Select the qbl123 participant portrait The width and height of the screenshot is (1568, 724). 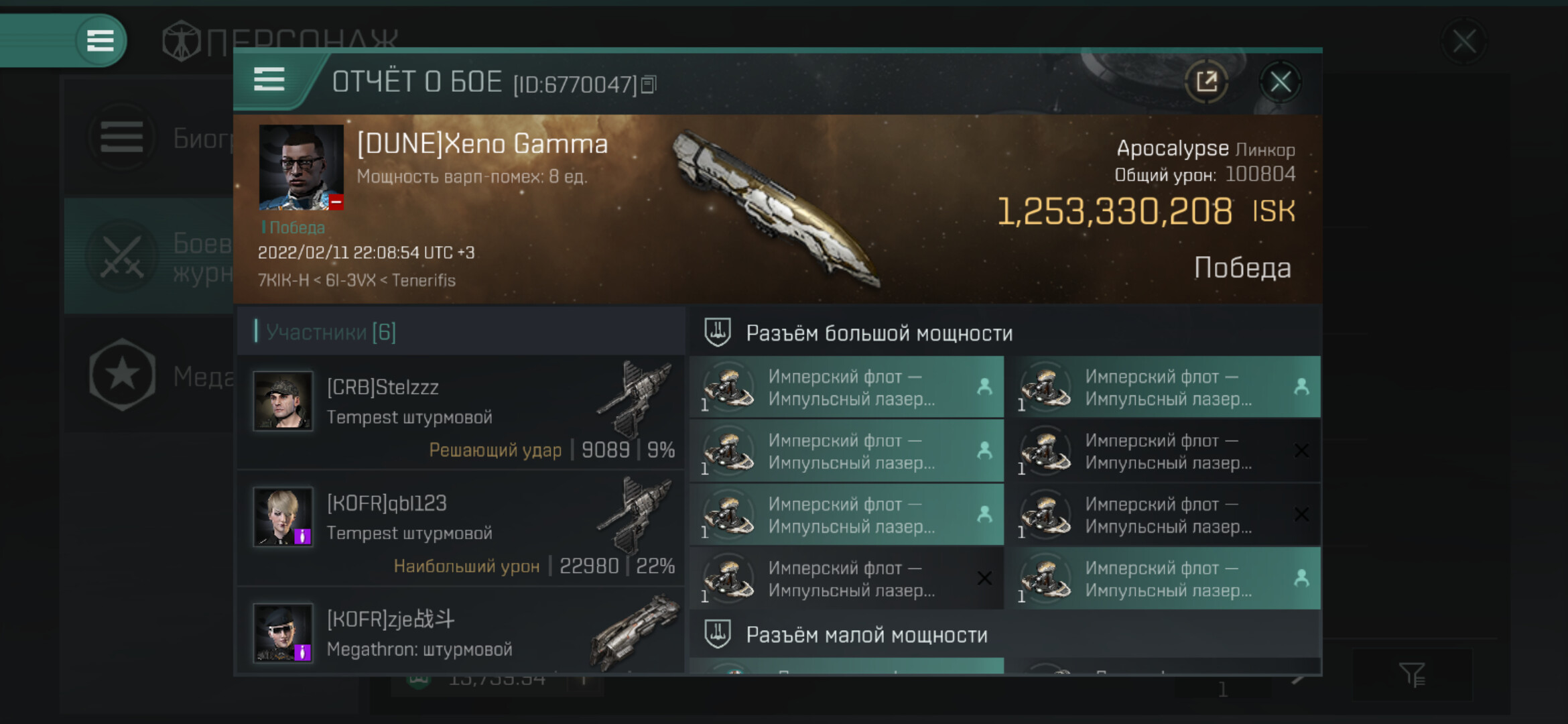click(x=283, y=517)
